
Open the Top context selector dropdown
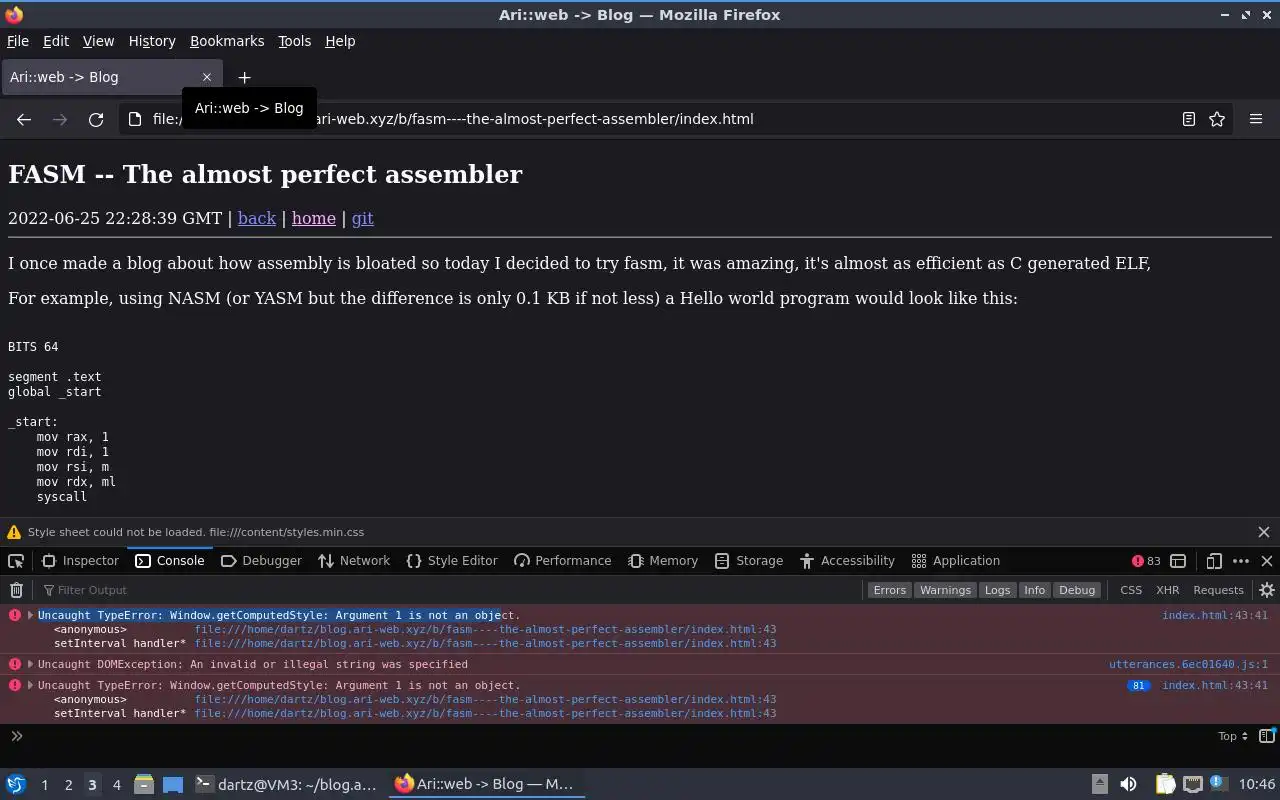1232,736
